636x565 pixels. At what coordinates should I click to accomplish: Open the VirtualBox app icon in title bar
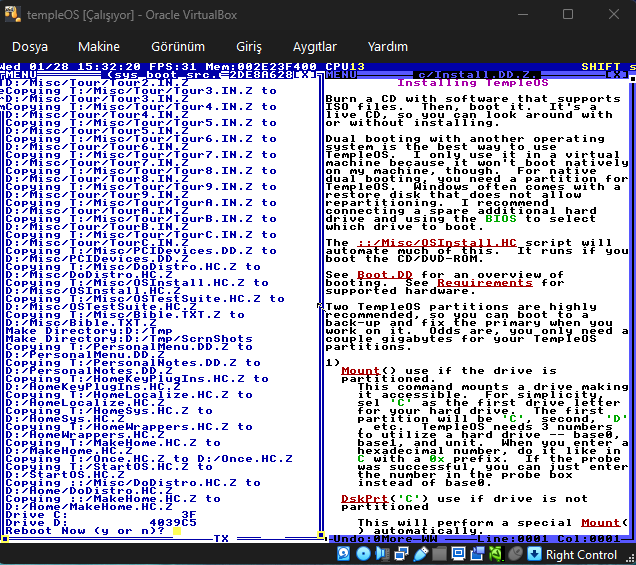(x=13, y=14)
